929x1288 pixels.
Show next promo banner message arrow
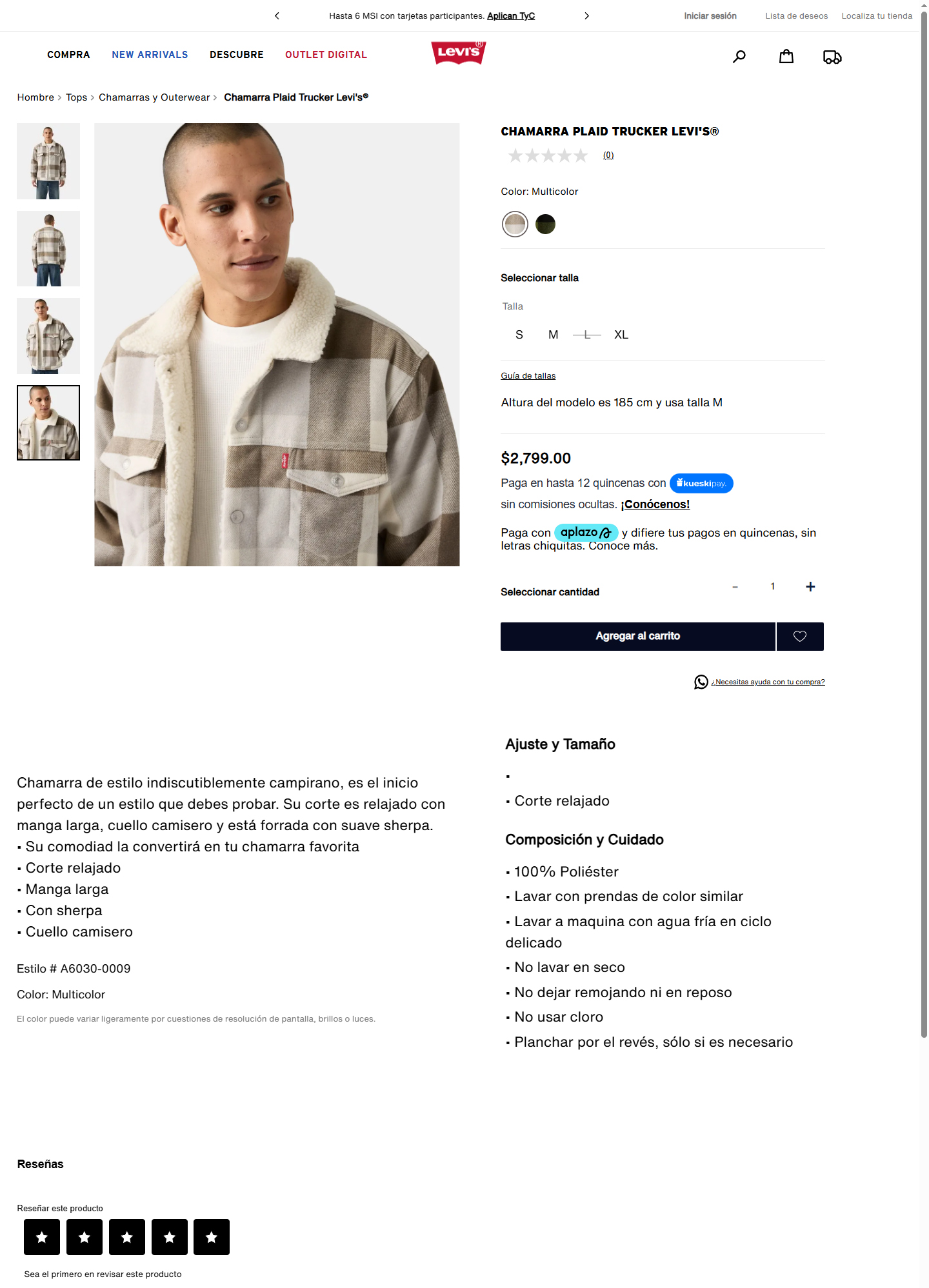(x=586, y=16)
